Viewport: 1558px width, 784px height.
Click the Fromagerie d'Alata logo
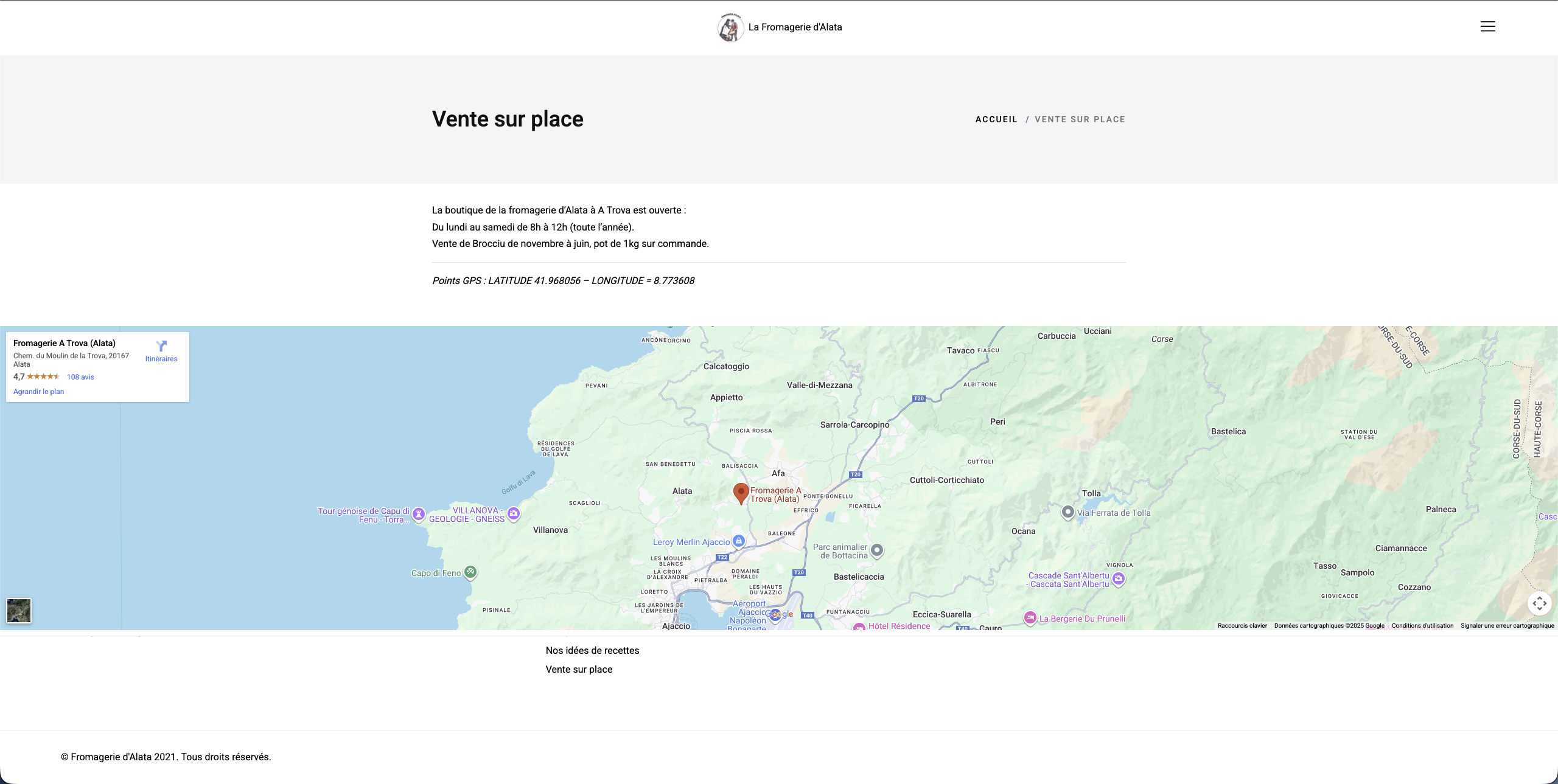tap(730, 26)
